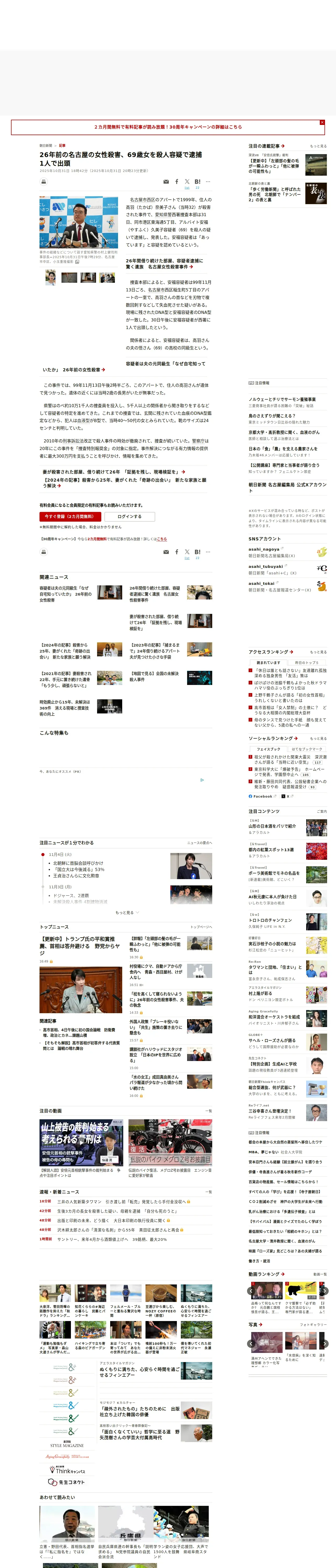Image resolution: width=336 pixels, height=1568 pixels.
Task: Bookmark with top Hatena B! icon
Action: coord(198,181)
